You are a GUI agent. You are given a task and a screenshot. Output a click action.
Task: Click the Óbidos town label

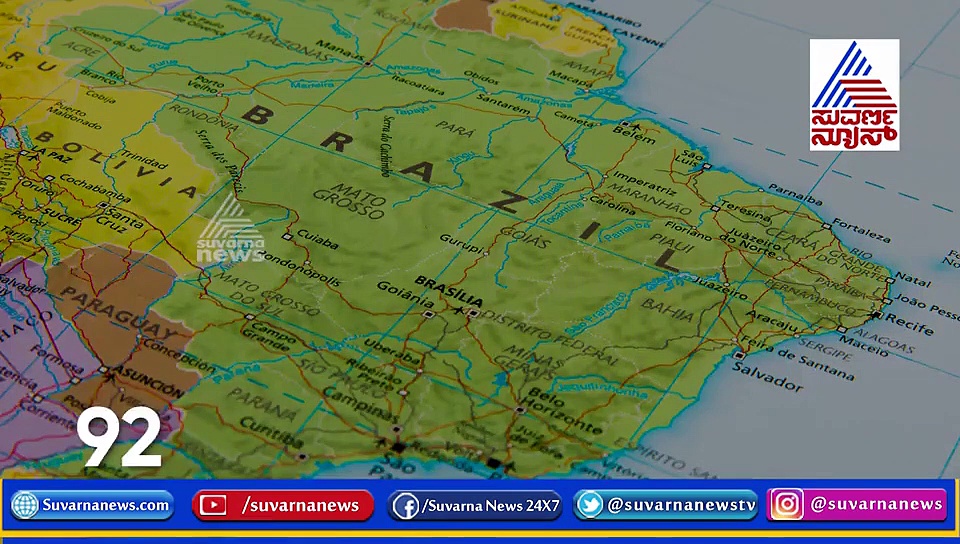pos(481,78)
